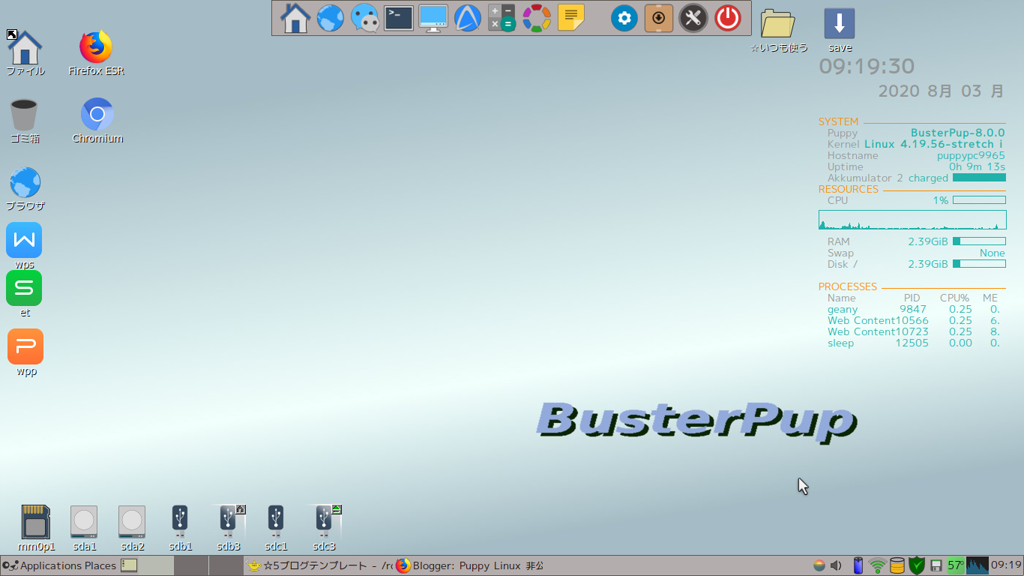The image size is (1024, 576).
Task: Open the mm0p1 memory card drive
Action: pyautogui.click(x=36, y=520)
